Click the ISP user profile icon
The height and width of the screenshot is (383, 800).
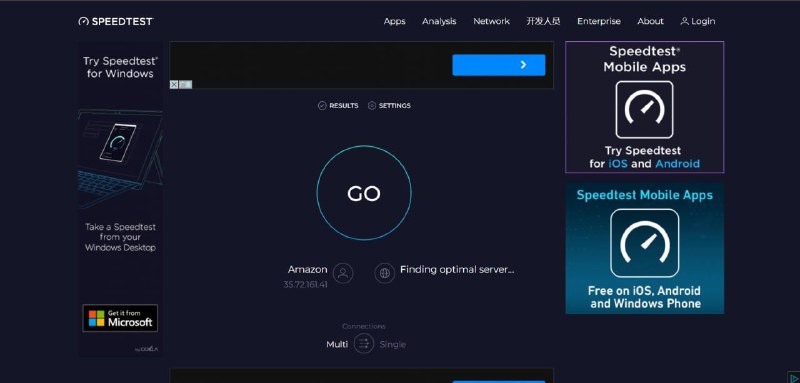343,273
